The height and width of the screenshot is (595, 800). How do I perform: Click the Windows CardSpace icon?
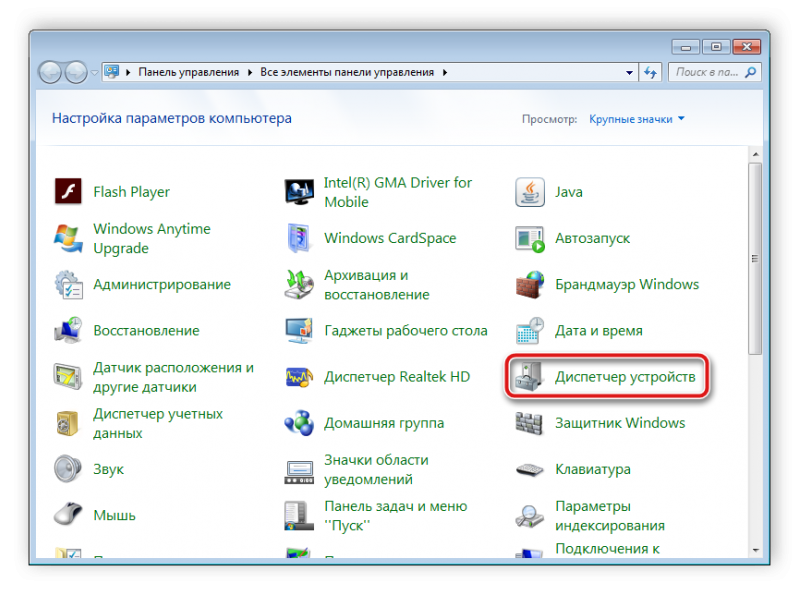299,238
